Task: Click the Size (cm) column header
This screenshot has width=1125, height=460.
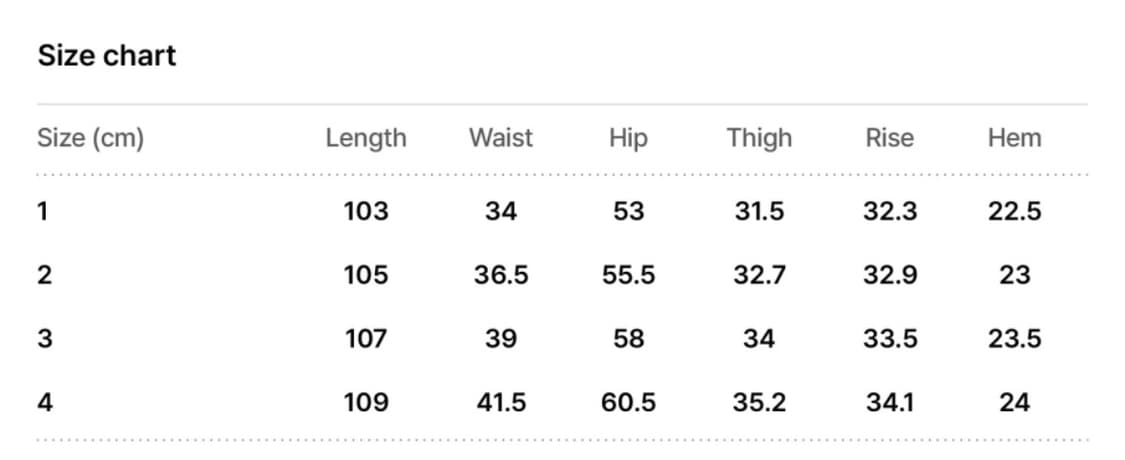Action: click(90, 138)
